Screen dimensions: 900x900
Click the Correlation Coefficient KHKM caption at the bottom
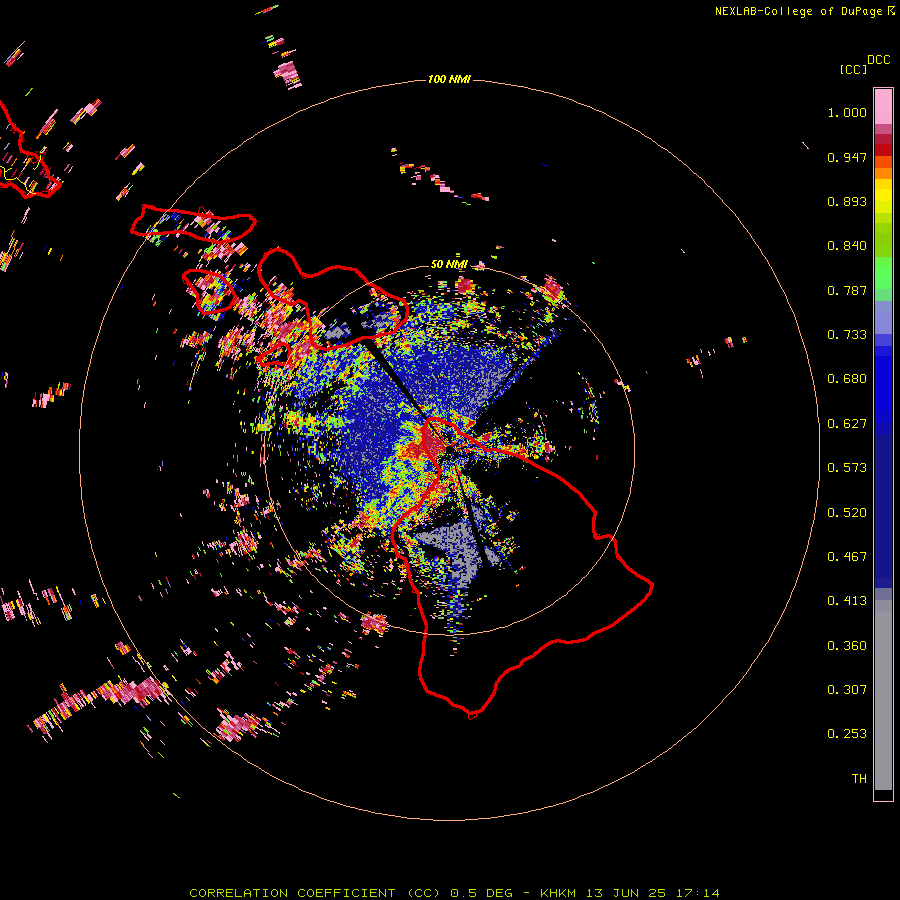coord(454,893)
